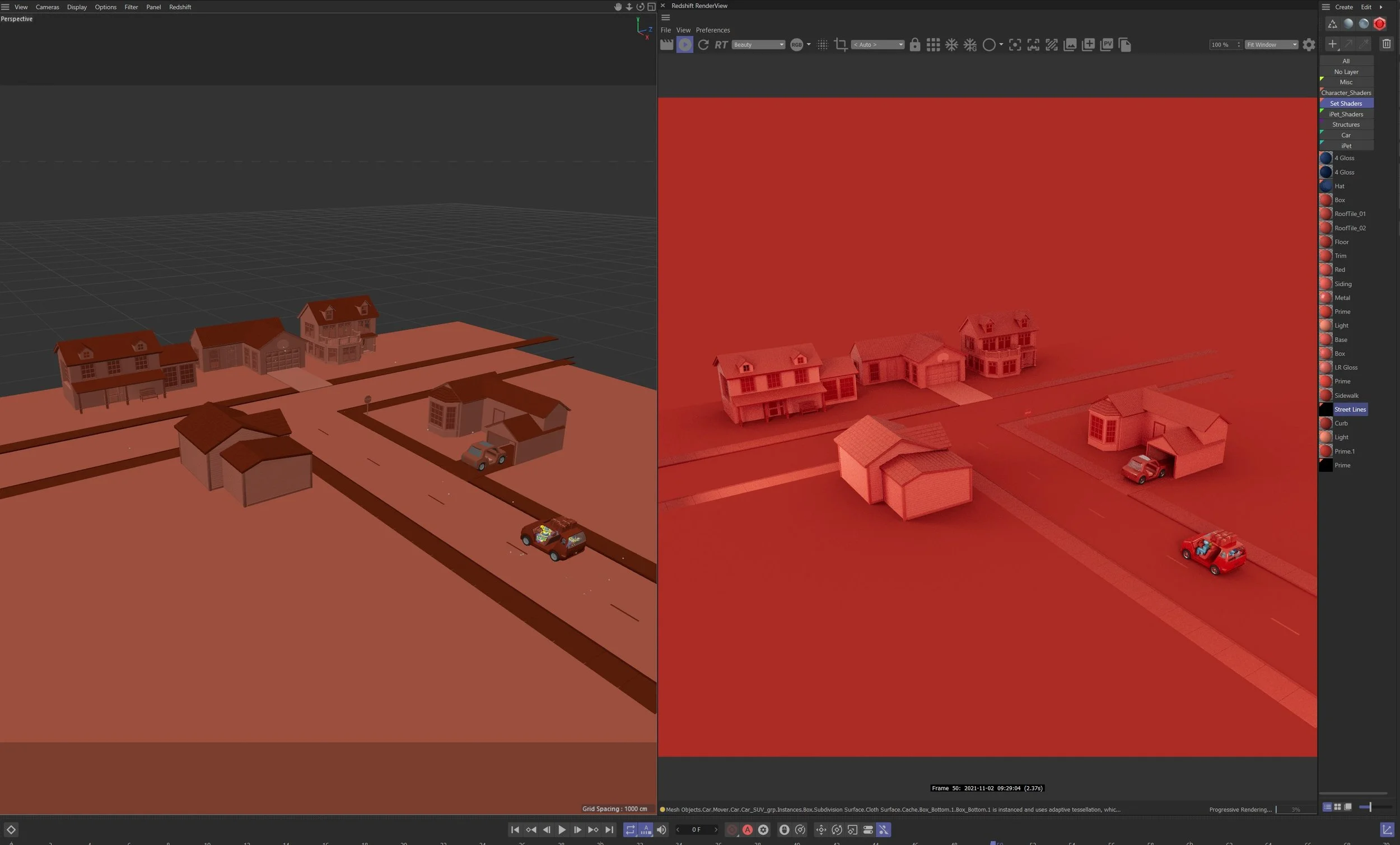Toggle timeline loop playback mode
This screenshot has height=845, width=1400.
click(x=630, y=830)
